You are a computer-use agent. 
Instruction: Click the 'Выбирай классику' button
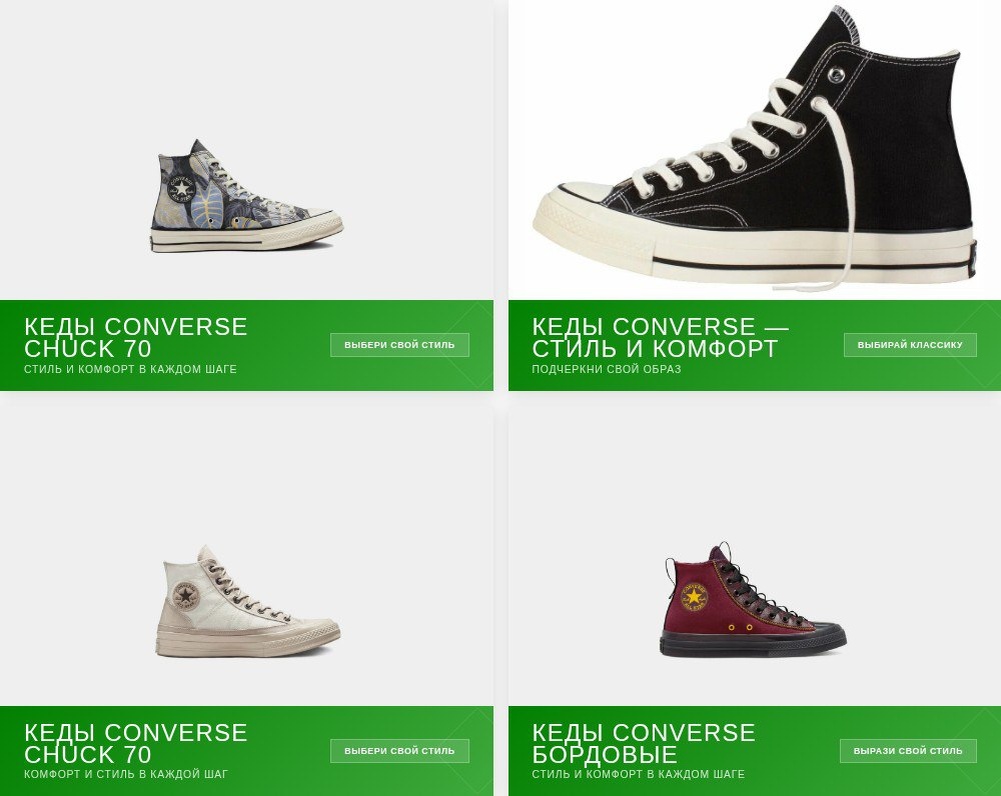910,345
